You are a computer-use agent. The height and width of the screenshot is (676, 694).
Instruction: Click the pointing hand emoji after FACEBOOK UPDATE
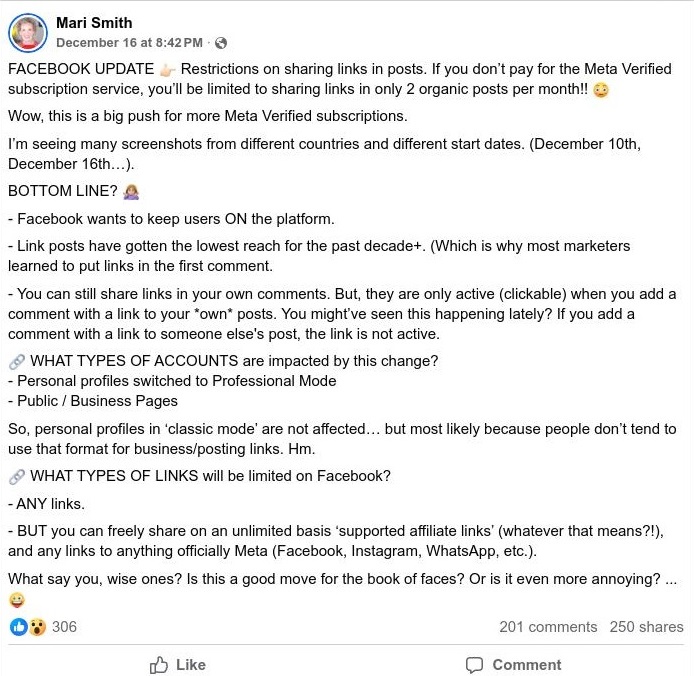(x=166, y=69)
